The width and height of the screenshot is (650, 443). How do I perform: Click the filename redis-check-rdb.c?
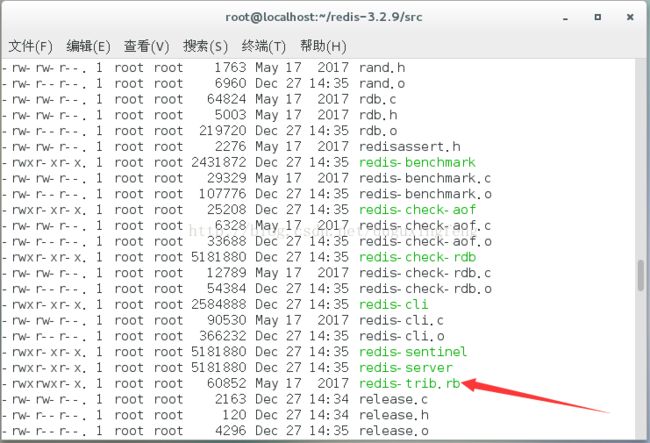pos(425,273)
